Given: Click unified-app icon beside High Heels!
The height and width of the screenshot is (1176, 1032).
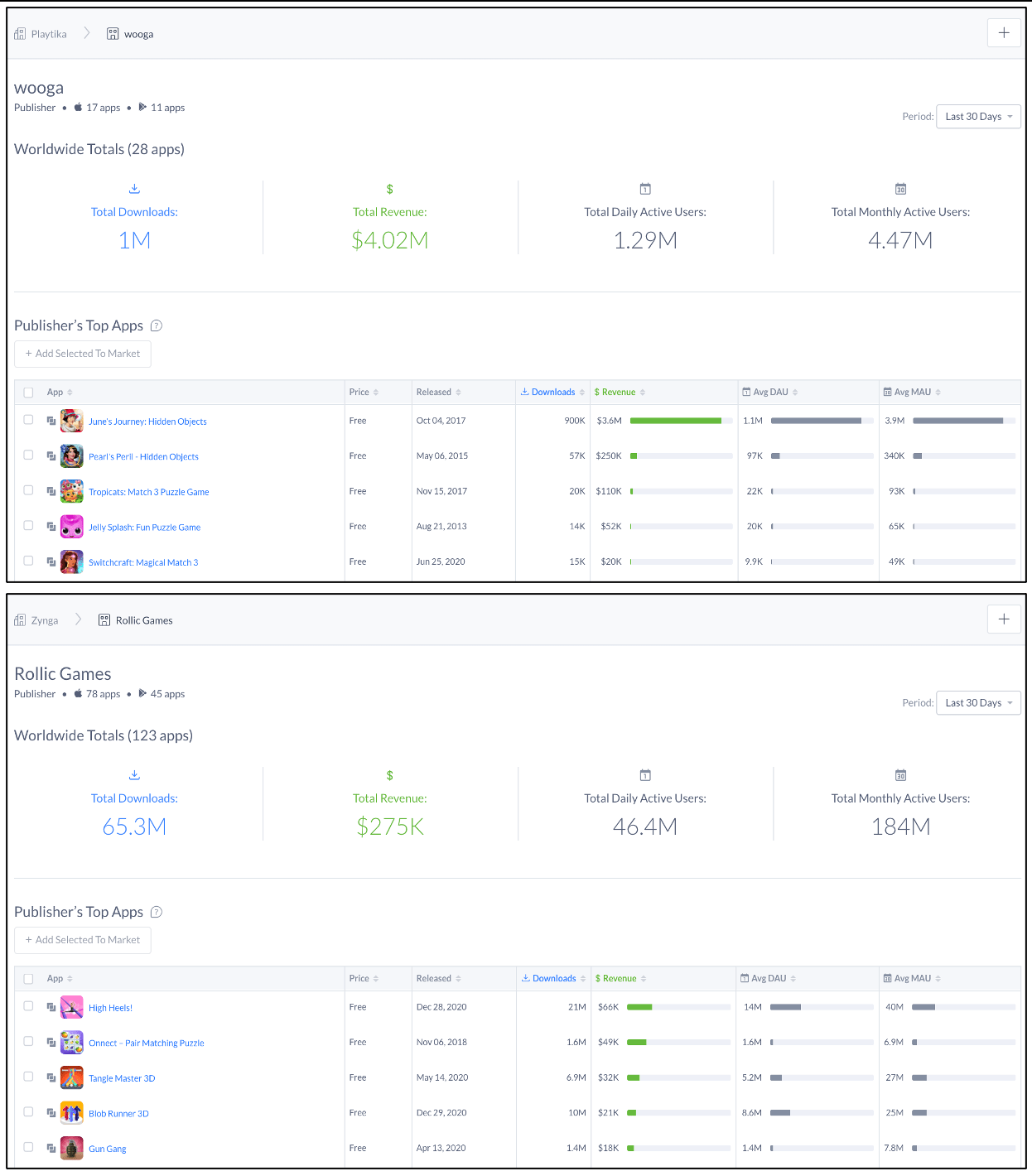Looking at the screenshot, I should pyautogui.click(x=51, y=1007).
